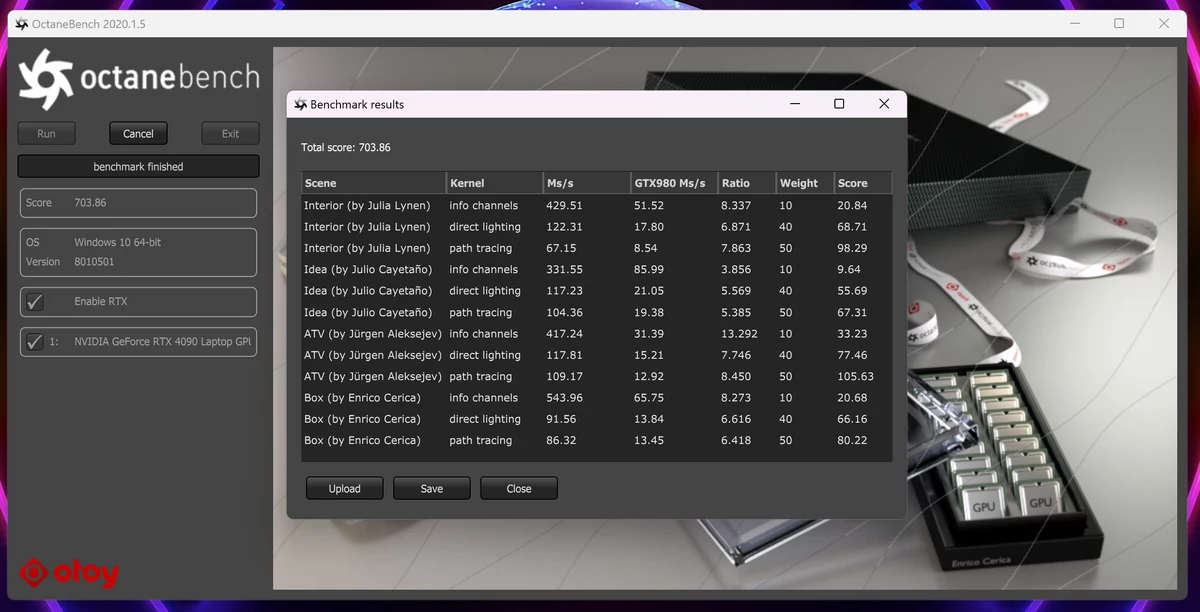Image resolution: width=1200 pixels, height=612 pixels.
Task: Sort by the Kernel column header
Action: tap(495, 183)
